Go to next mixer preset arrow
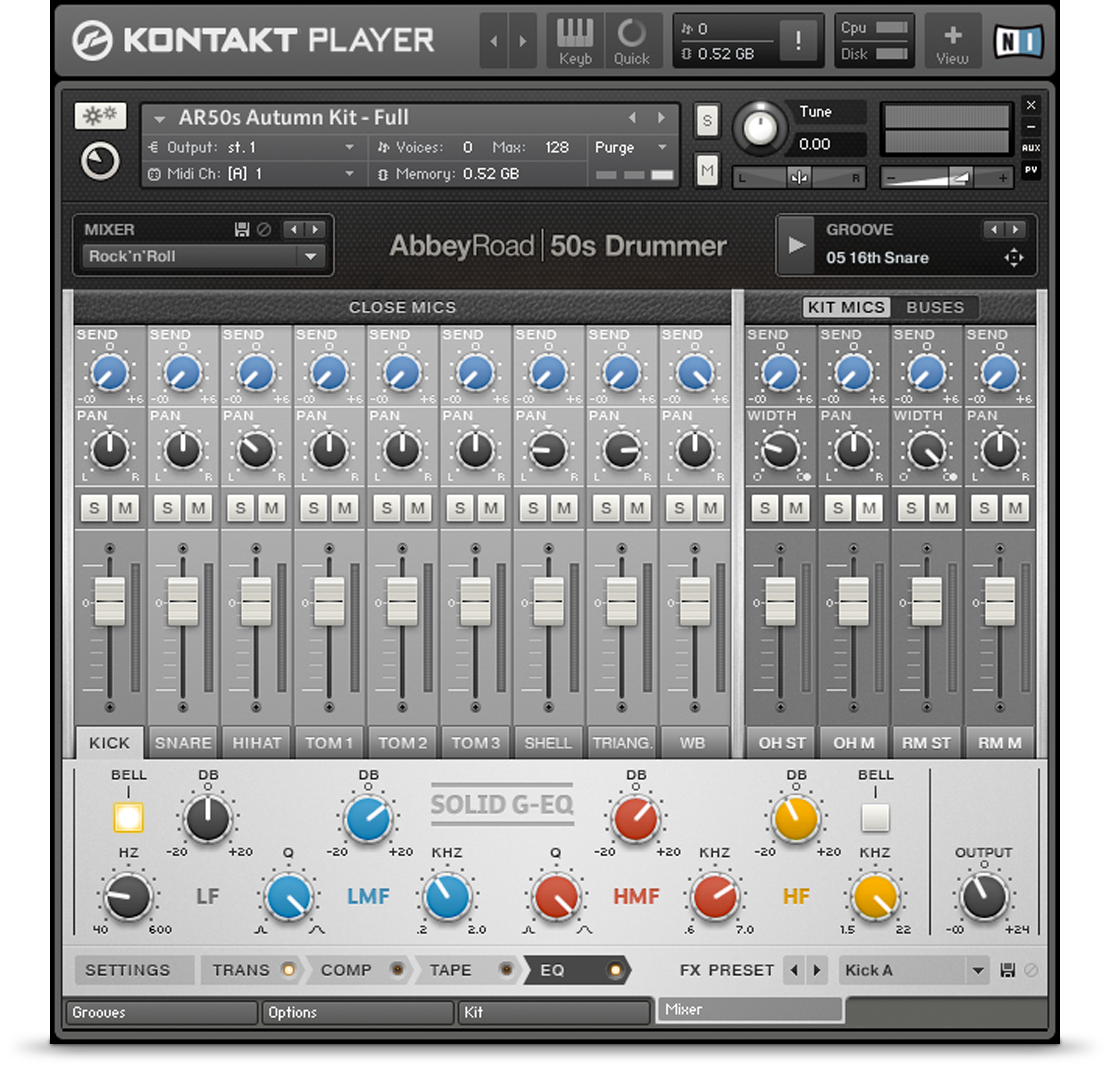 pos(315,229)
